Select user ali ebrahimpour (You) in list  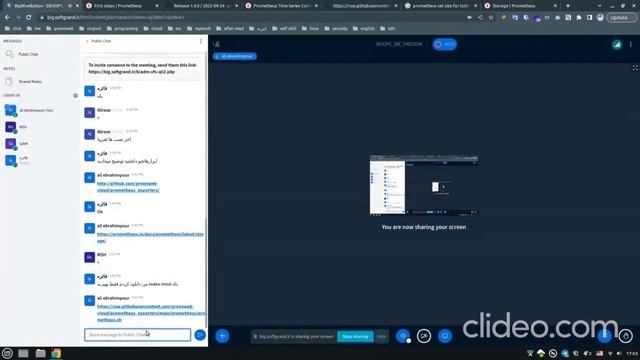(40, 110)
